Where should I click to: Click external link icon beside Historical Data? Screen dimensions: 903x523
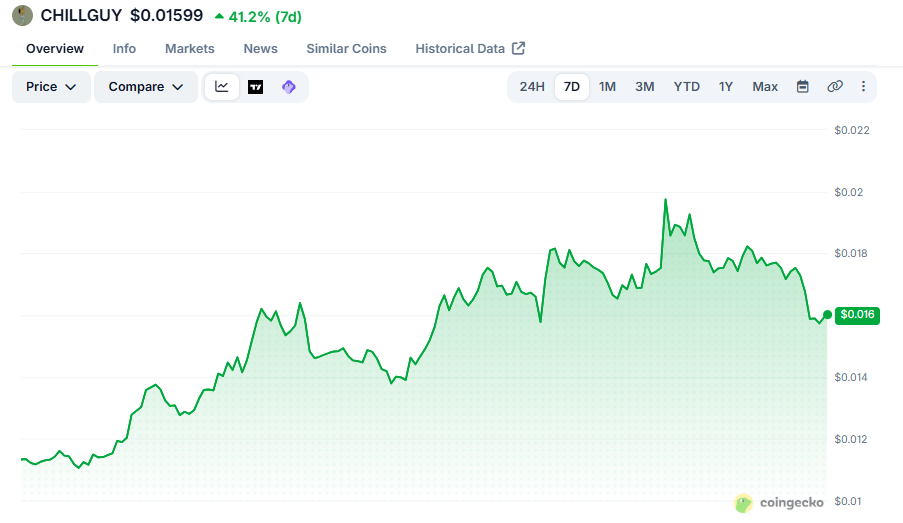(518, 48)
